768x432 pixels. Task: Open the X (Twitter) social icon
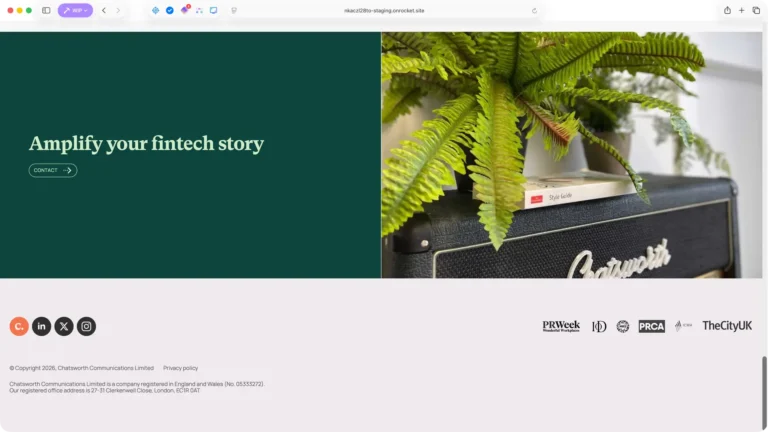[x=64, y=326]
